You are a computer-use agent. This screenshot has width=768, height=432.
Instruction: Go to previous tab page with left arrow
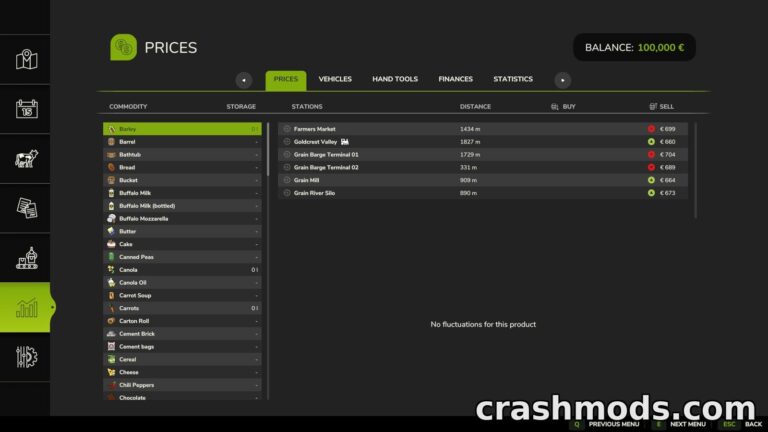(x=244, y=80)
